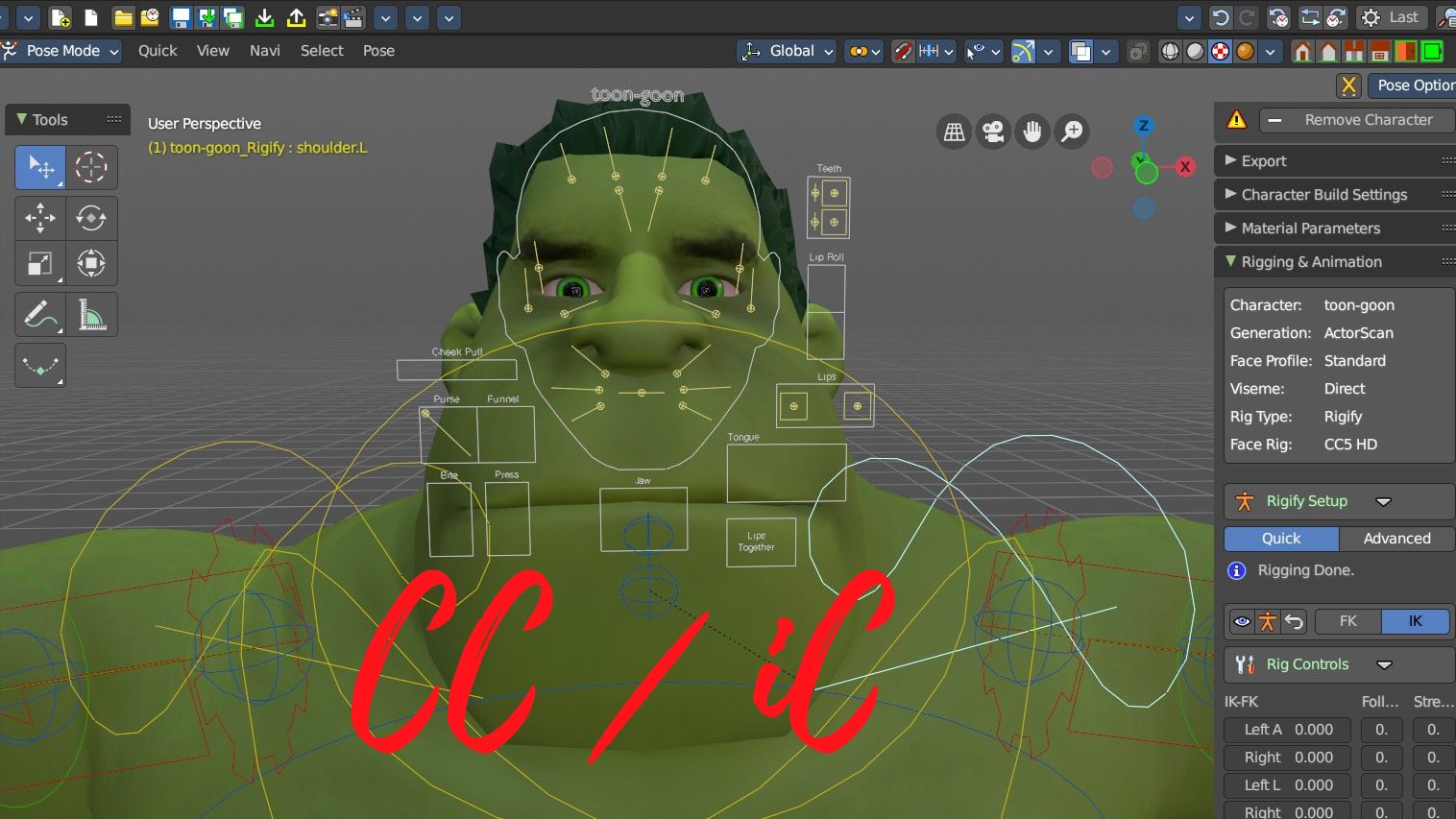The height and width of the screenshot is (819, 1456).
Task: Click the repeat history clock-arrow icon
Action: tap(1336, 17)
